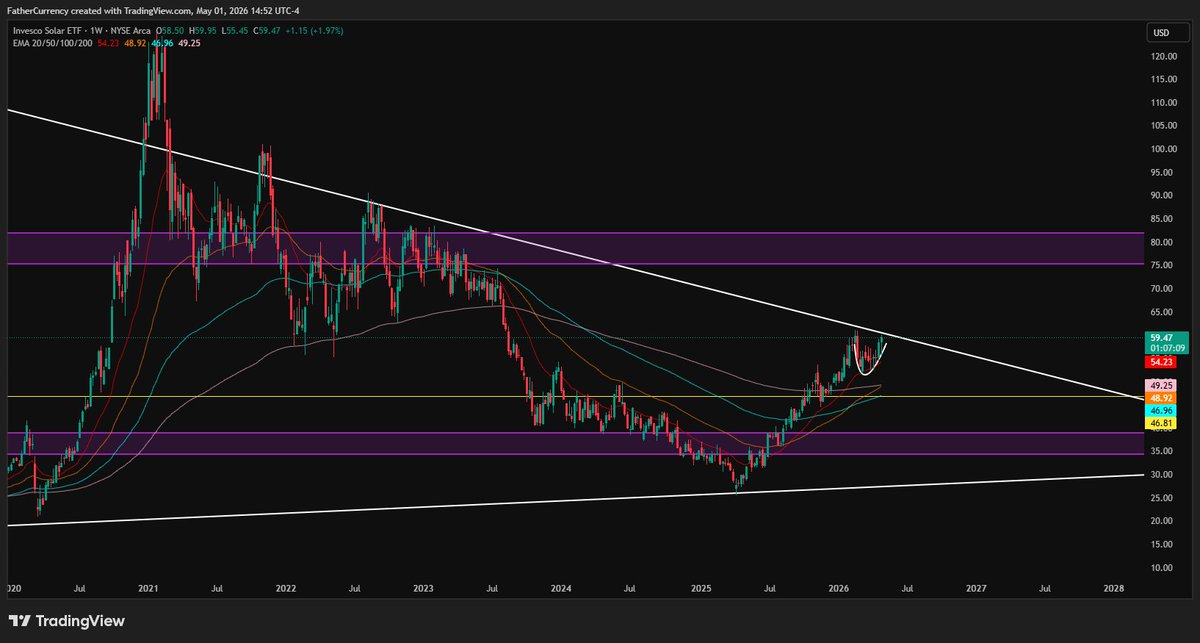Click the 2028 label on time axis

pos(1115,590)
